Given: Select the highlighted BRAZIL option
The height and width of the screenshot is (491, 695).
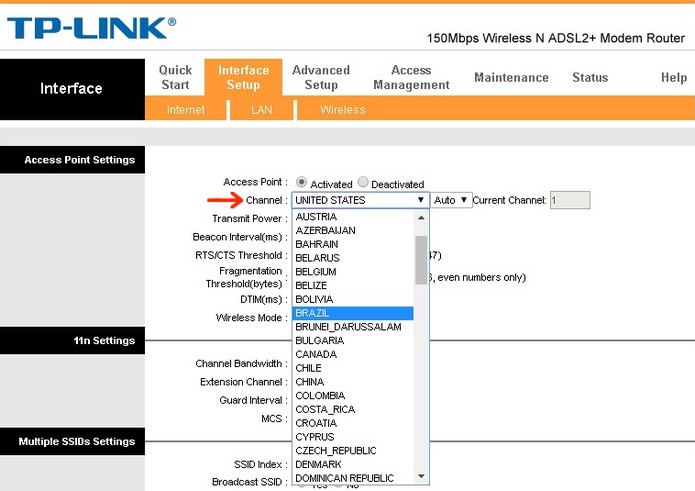Looking at the screenshot, I should coord(353,313).
